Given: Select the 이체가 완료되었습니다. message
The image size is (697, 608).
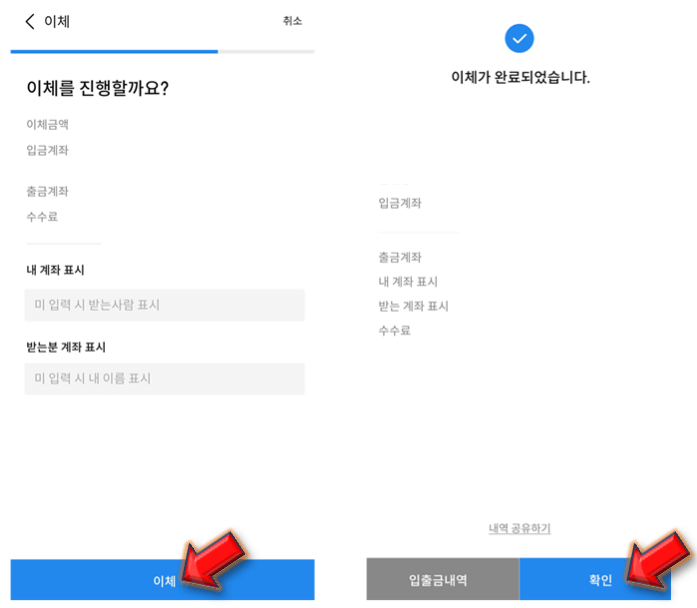Looking at the screenshot, I should pyautogui.click(x=520, y=77).
